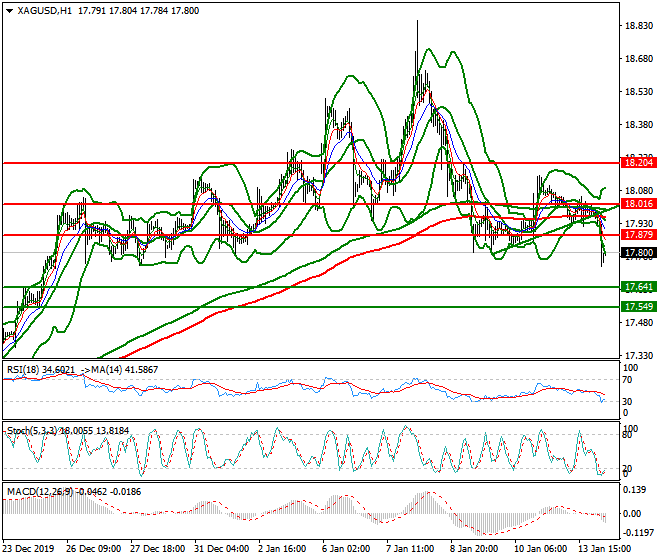
Task: Click the 18.830 value on price axis
Action: [636, 26]
